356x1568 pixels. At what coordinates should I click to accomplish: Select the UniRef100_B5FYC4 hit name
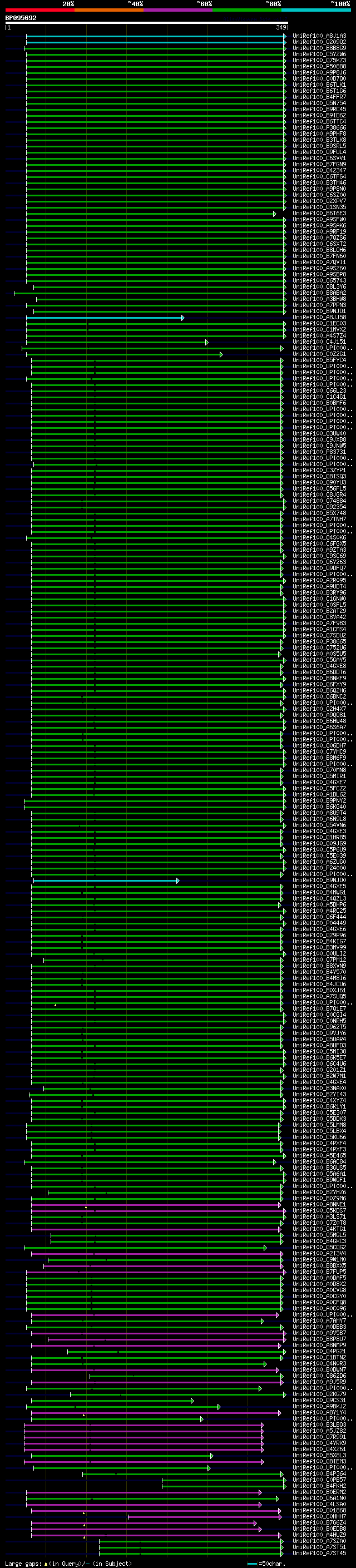319,360
